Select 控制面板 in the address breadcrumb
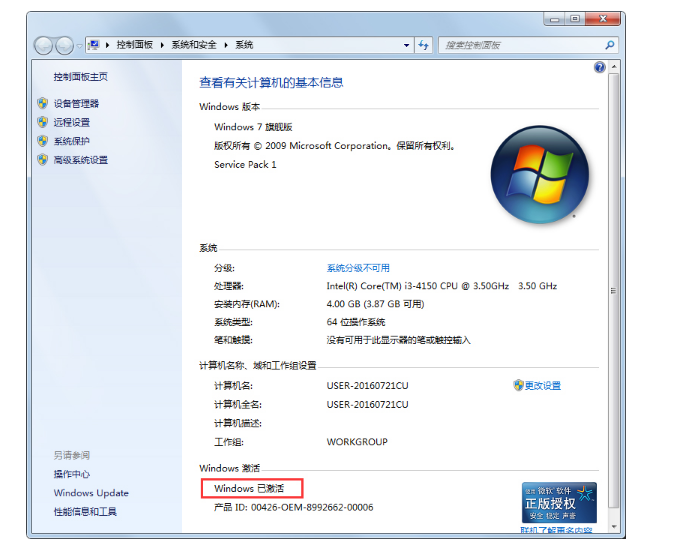700x550 pixels. point(135,45)
